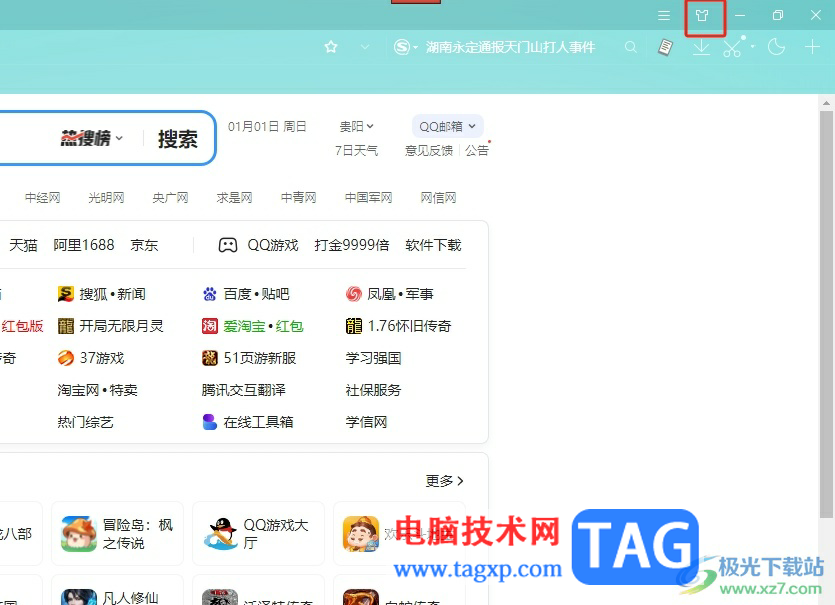Image resolution: width=835 pixels, height=605 pixels.
Task: Expand the QQ邮箱 dropdown
Action: (447, 126)
